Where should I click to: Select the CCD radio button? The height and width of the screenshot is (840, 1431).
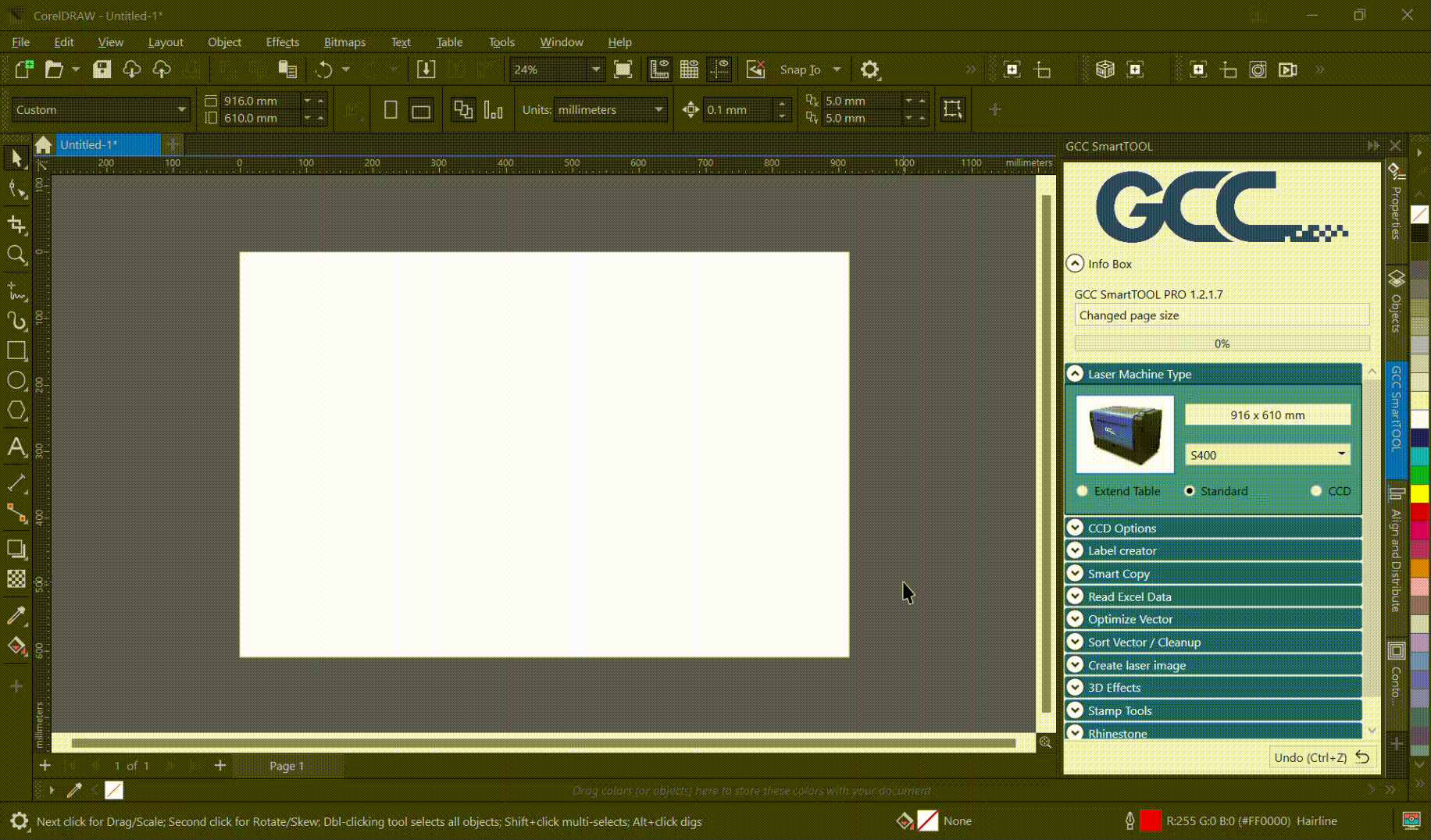pos(1316,491)
